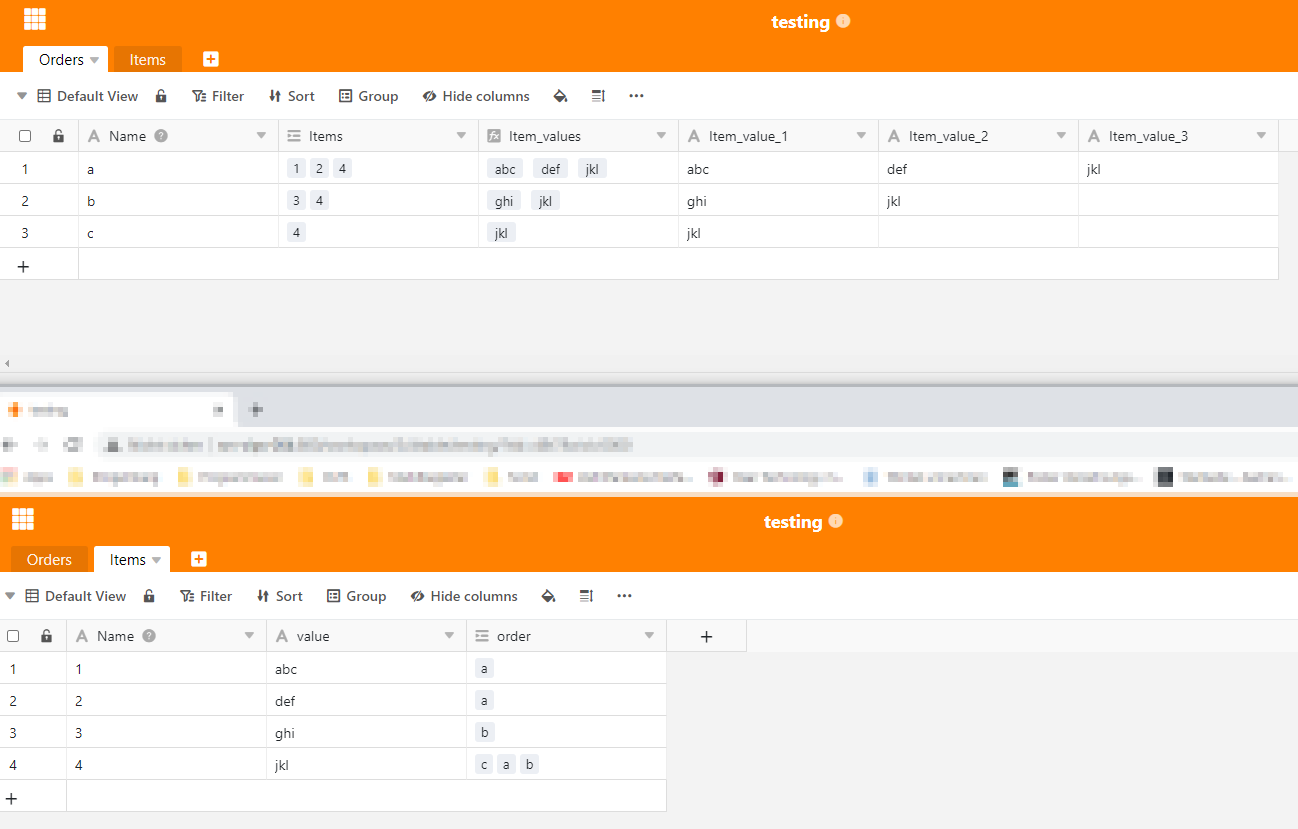Open Item_values column dropdown arrow

click(661, 136)
